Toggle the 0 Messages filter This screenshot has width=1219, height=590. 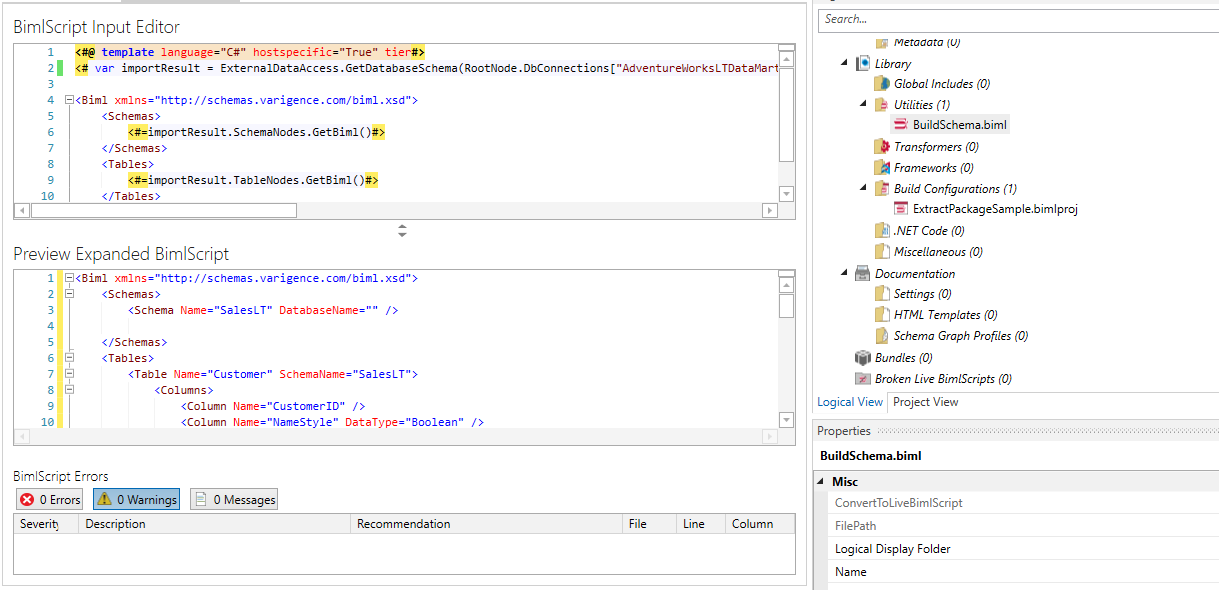pos(234,499)
